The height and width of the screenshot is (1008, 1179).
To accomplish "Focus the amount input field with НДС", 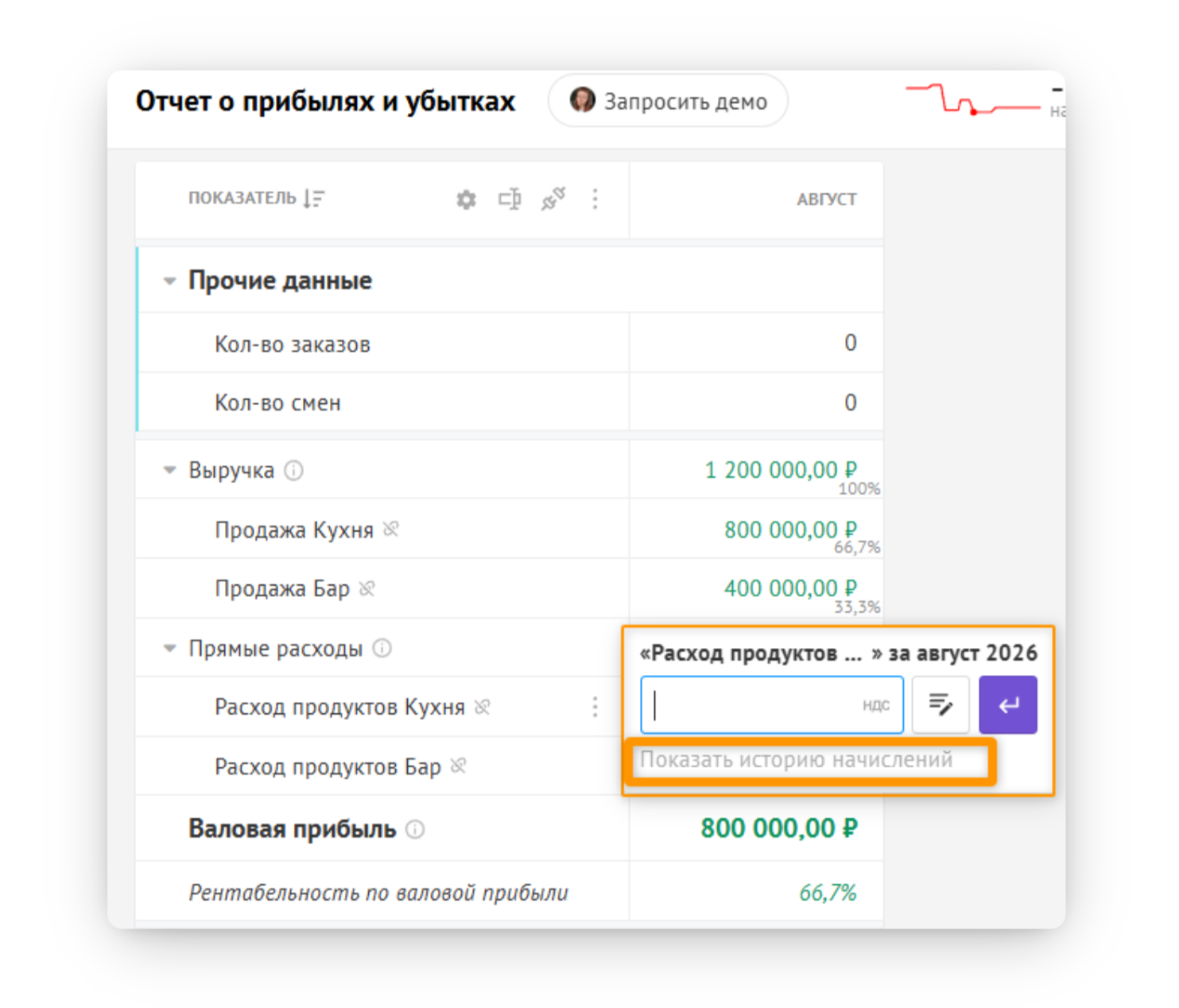I will tap(772, 705).
